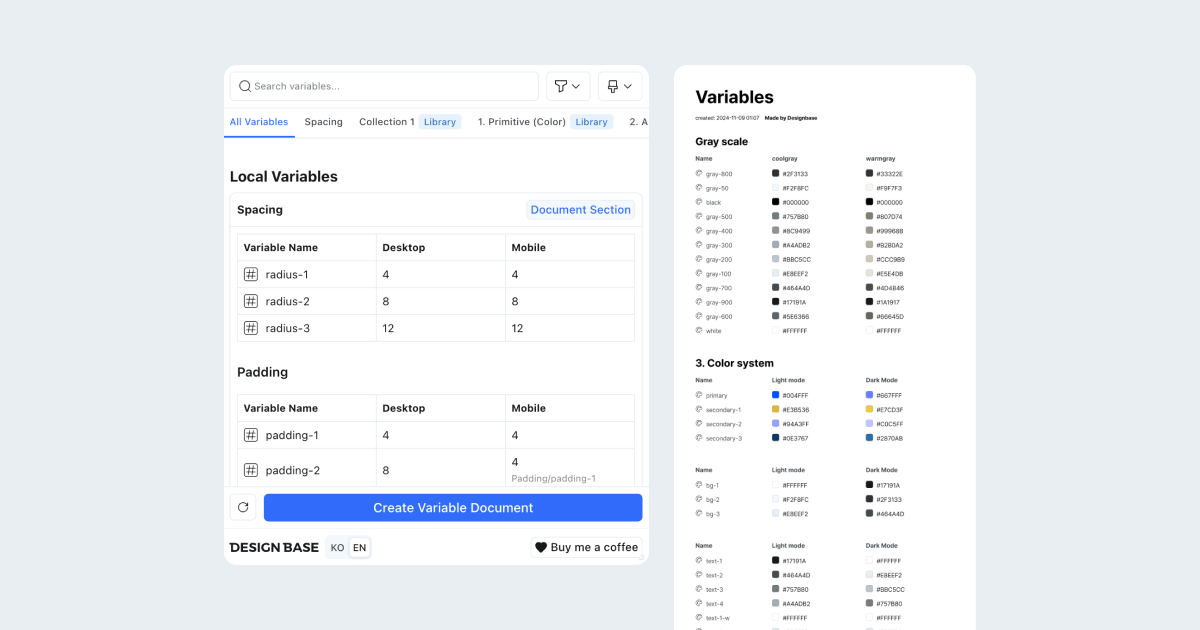Screen dimensions: 1200x630
Task: Open the pin/style dropdown menu
Action: tap(620, 86)
